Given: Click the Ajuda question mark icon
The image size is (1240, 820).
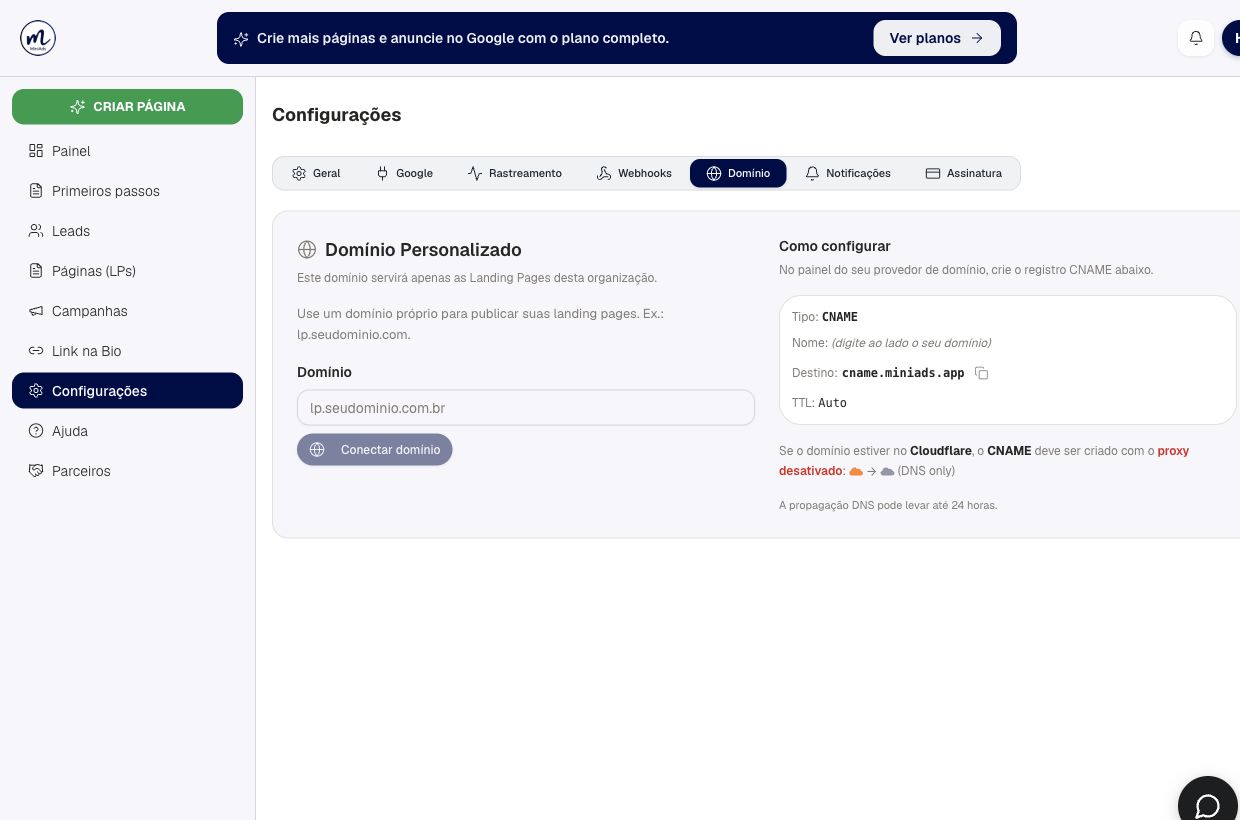Looking at the screenshot, I should click(36, 431).
